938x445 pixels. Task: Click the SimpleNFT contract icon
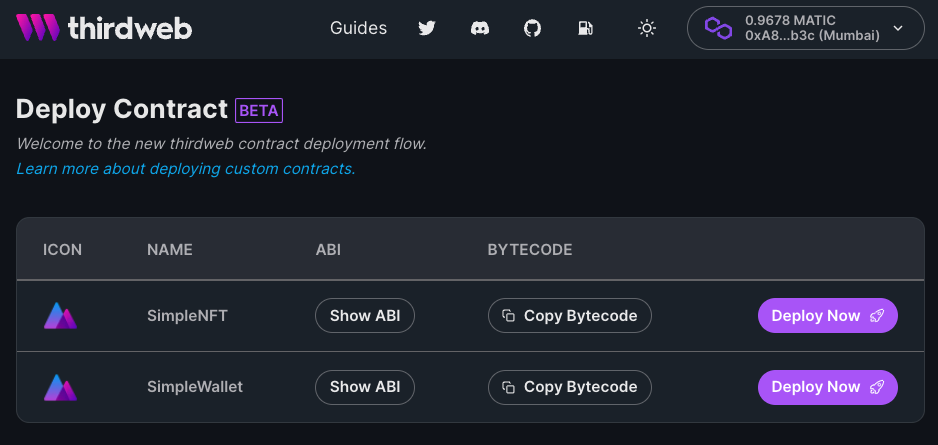(x=61, y=316)
